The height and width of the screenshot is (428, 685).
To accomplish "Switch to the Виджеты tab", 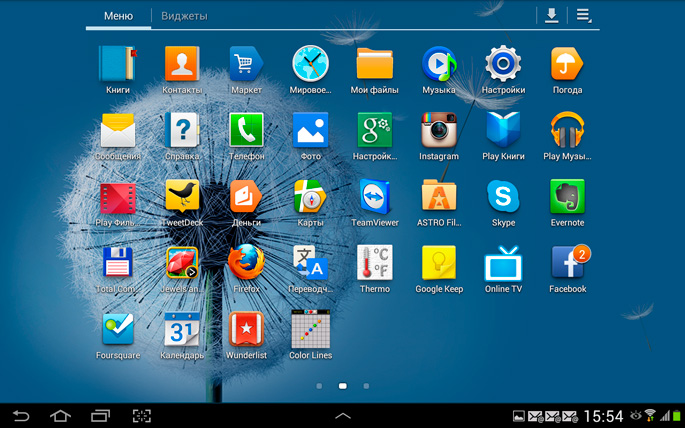I will coord(184,16).
